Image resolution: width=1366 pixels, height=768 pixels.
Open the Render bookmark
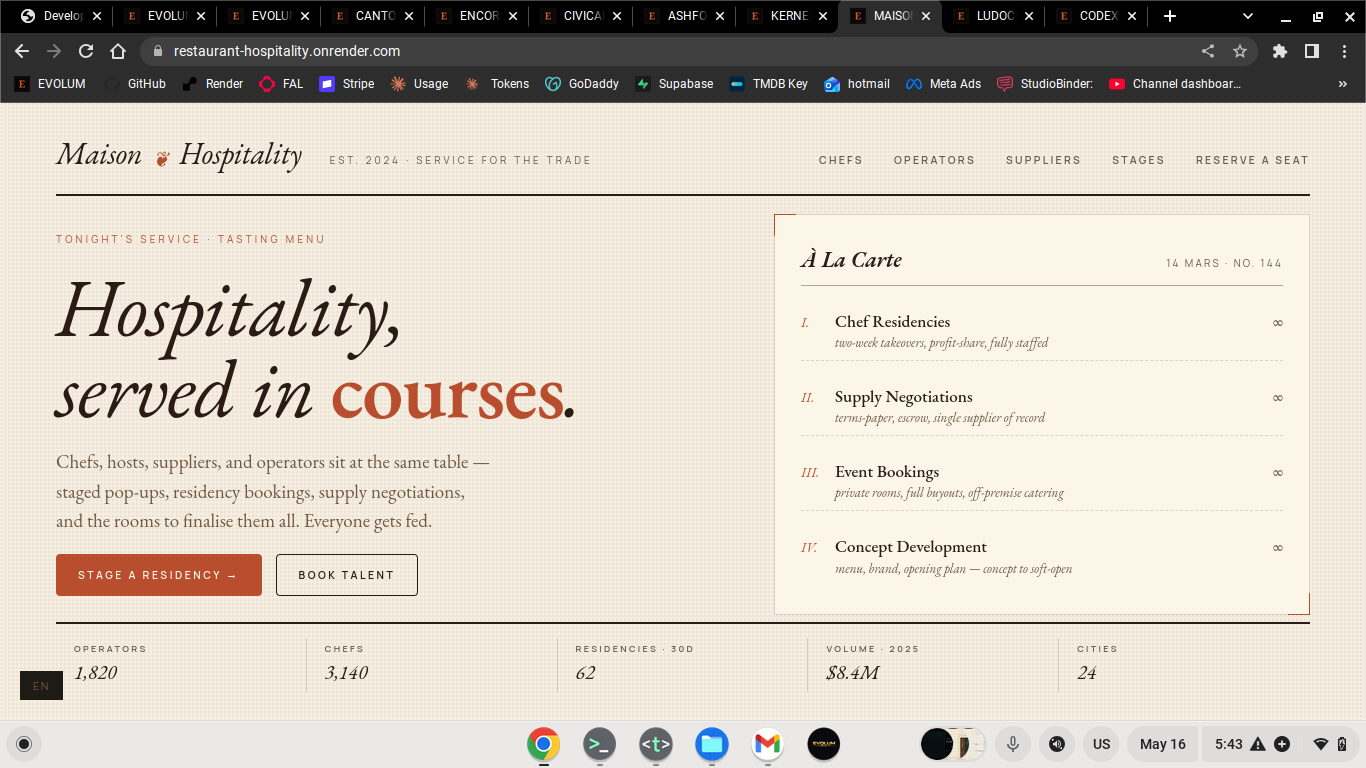click(x=213, y=84)
